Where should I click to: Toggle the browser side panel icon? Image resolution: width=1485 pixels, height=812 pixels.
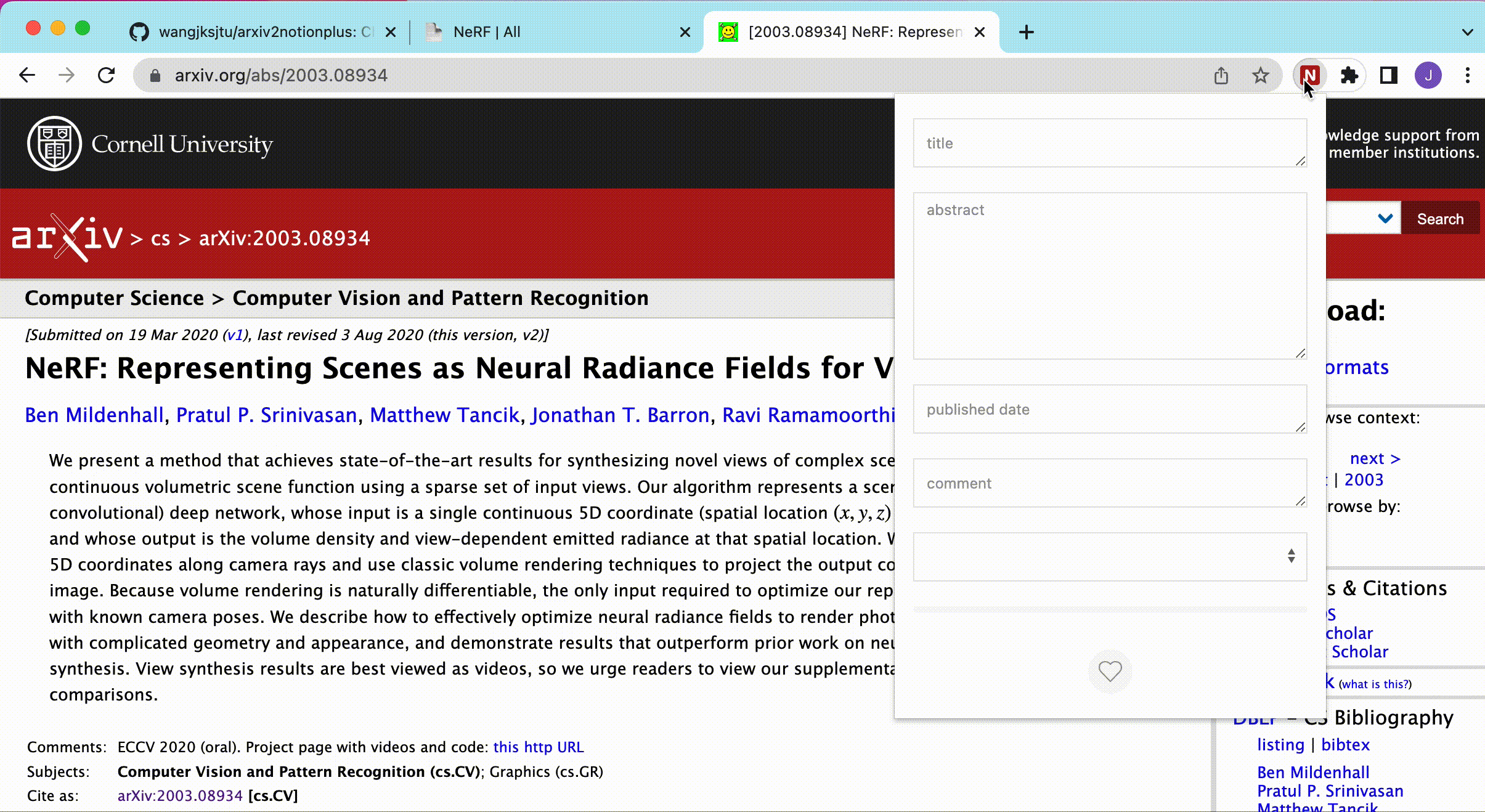(x=1388, y=75)
